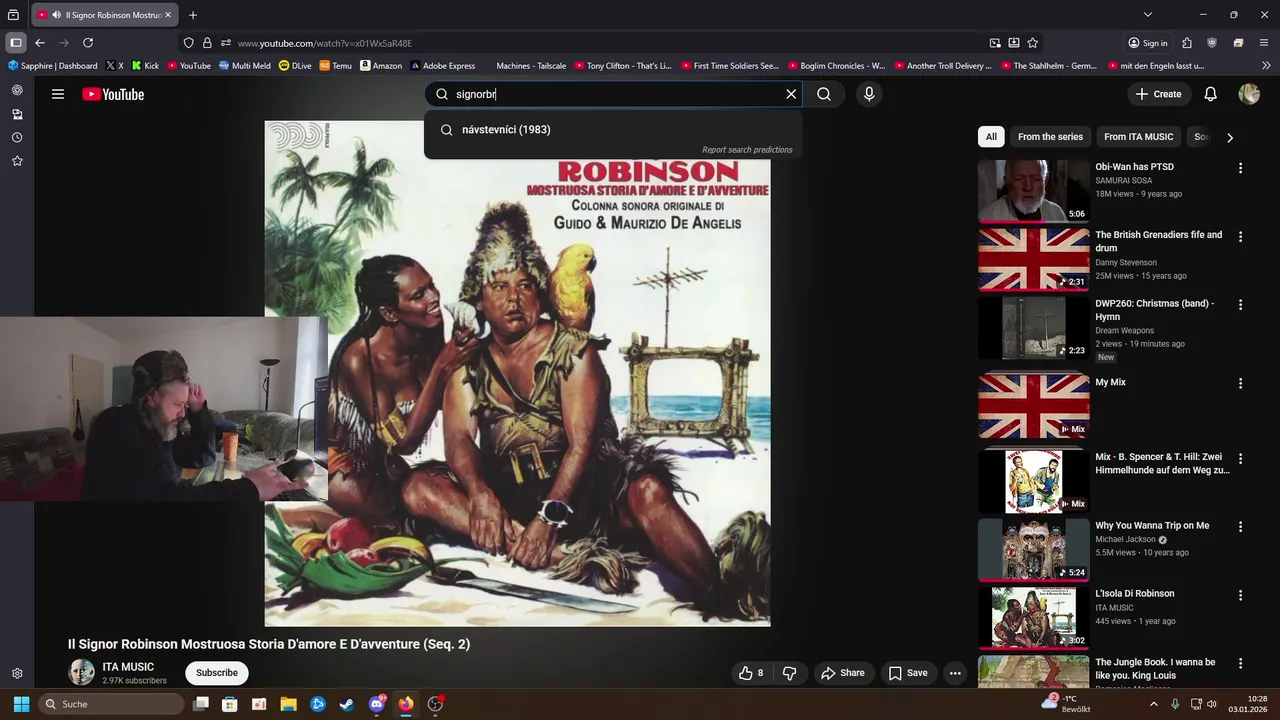Open the volume control in system tray
Viewport: 1280px width, 720px height.
[x=1212, y=704]
